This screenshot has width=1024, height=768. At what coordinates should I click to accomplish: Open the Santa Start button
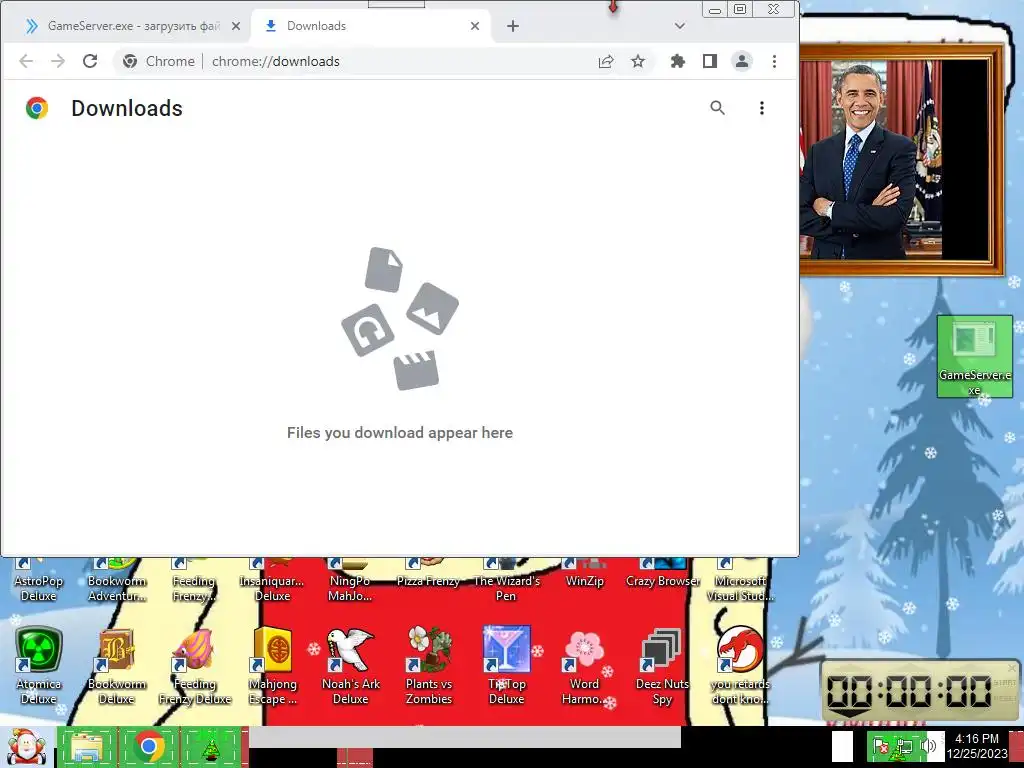coord(26,747)
